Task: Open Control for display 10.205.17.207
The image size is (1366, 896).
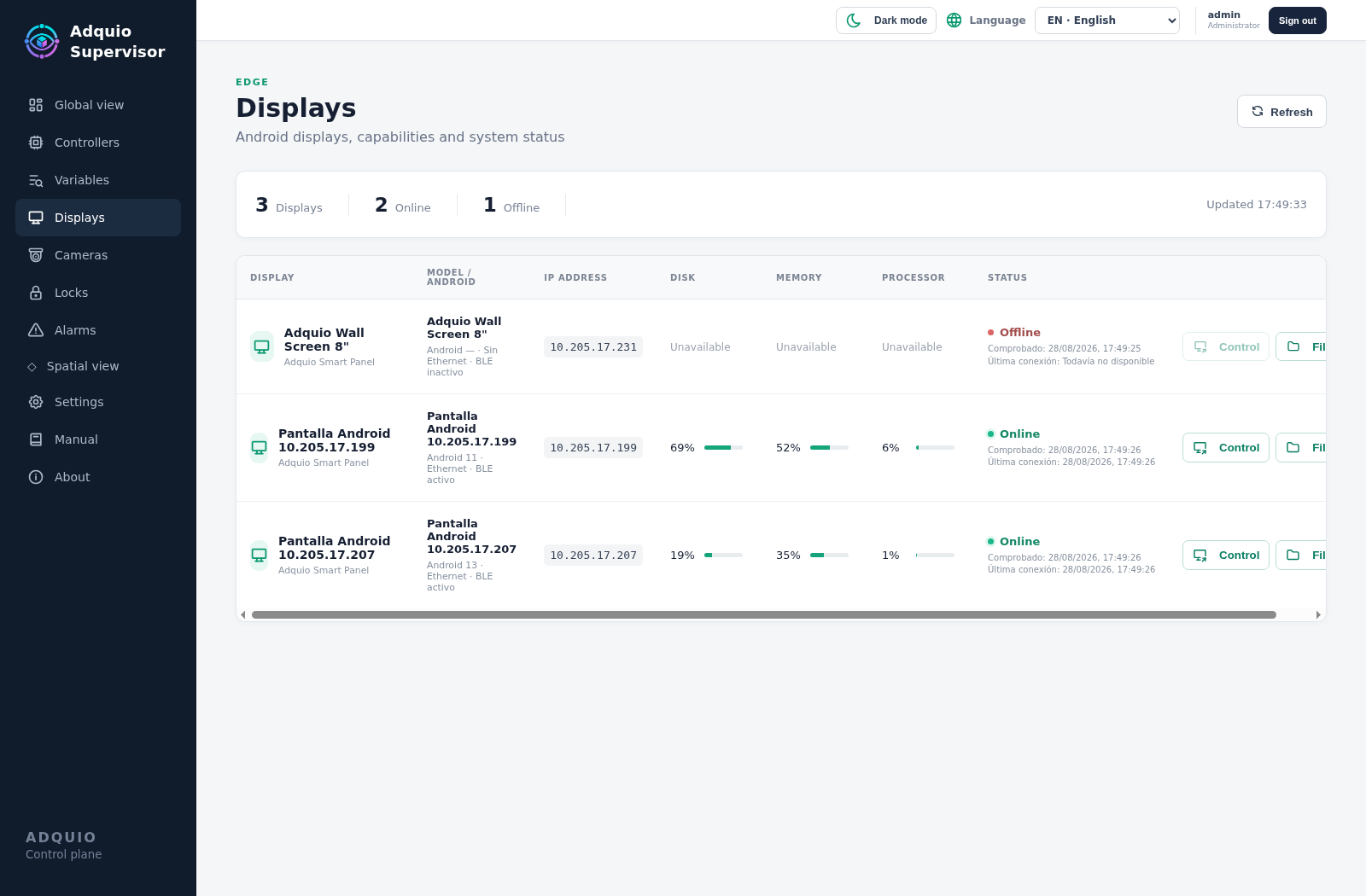Action: [1226, 555]
